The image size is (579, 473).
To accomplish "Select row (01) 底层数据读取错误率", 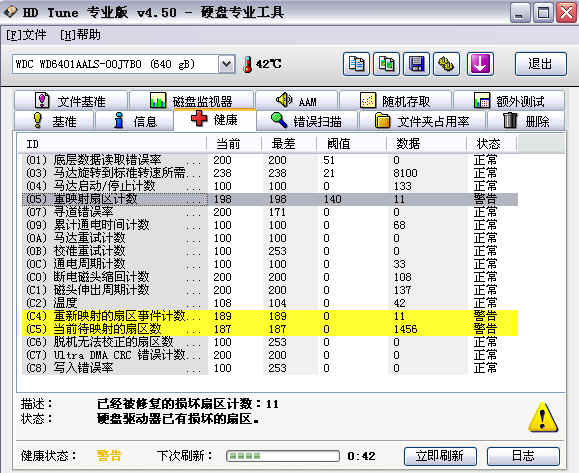I will click(270, 160).
